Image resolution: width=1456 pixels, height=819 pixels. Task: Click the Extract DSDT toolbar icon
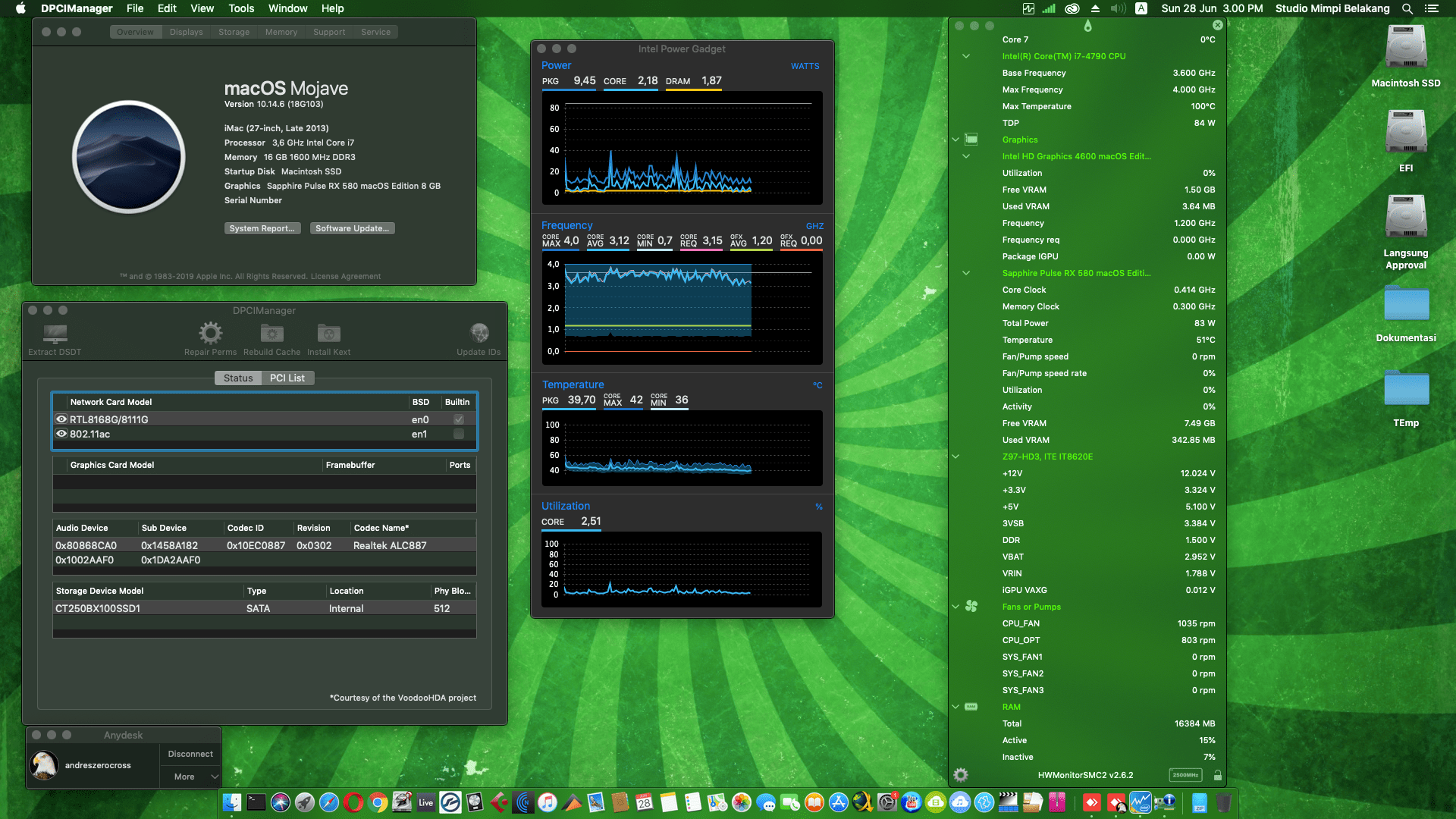[55, 334]
